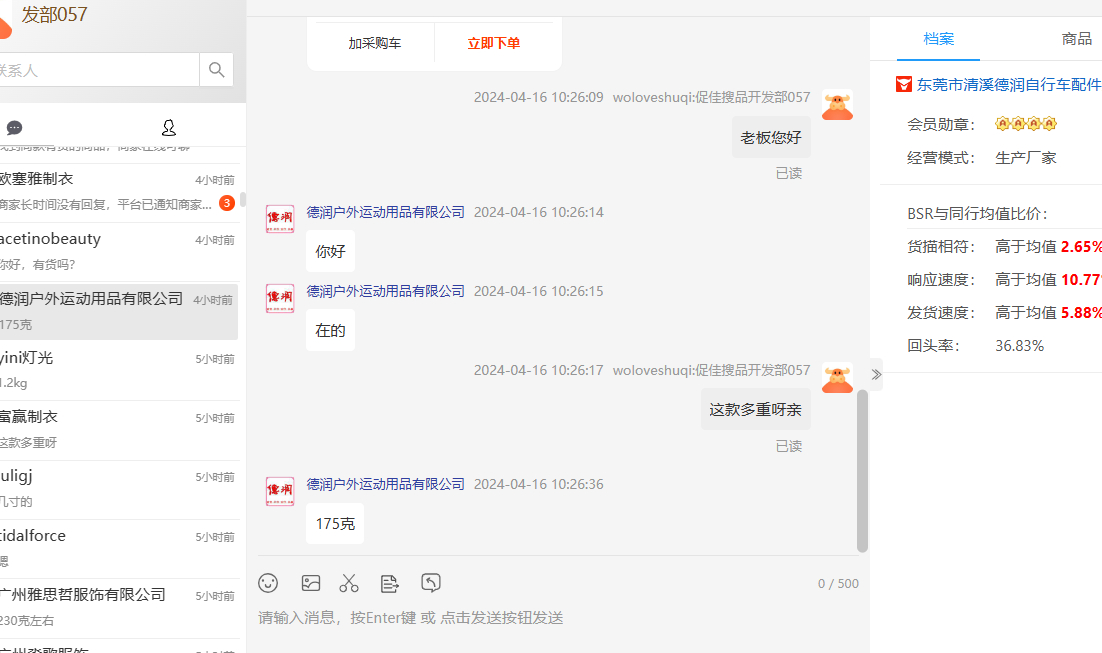Switch to the contacts person icon
1102x653 pixels.
(169, 127)
